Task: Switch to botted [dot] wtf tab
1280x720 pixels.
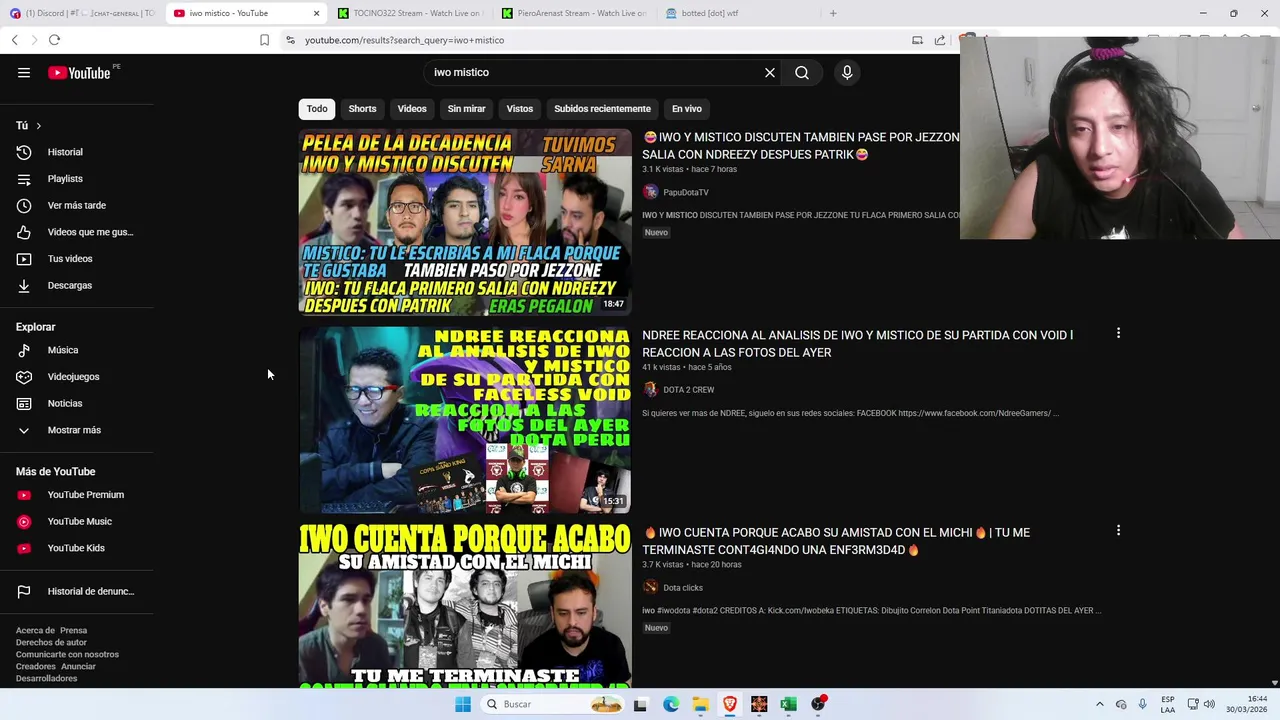Action: (738, 13)
